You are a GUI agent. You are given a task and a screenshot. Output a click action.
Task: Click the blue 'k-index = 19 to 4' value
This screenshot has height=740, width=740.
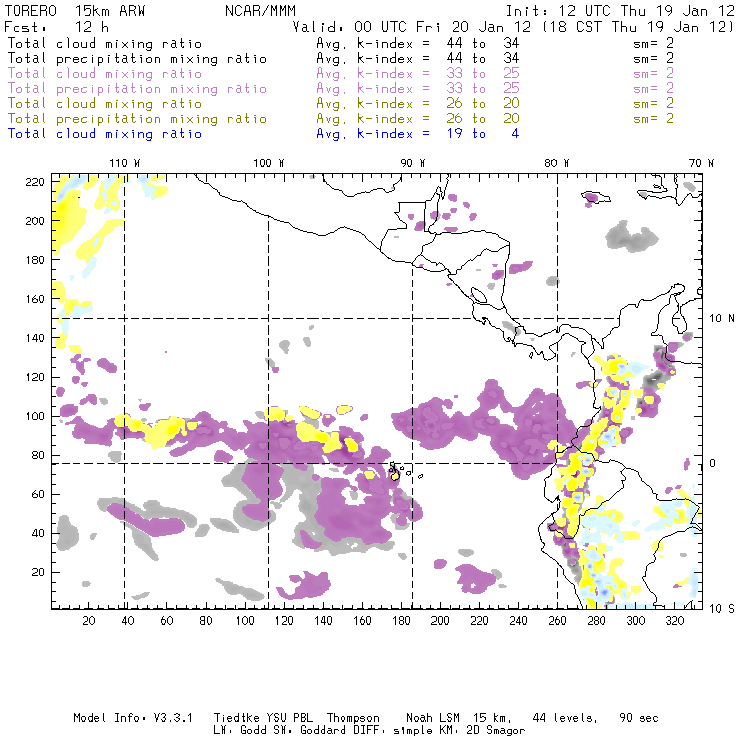438,134
